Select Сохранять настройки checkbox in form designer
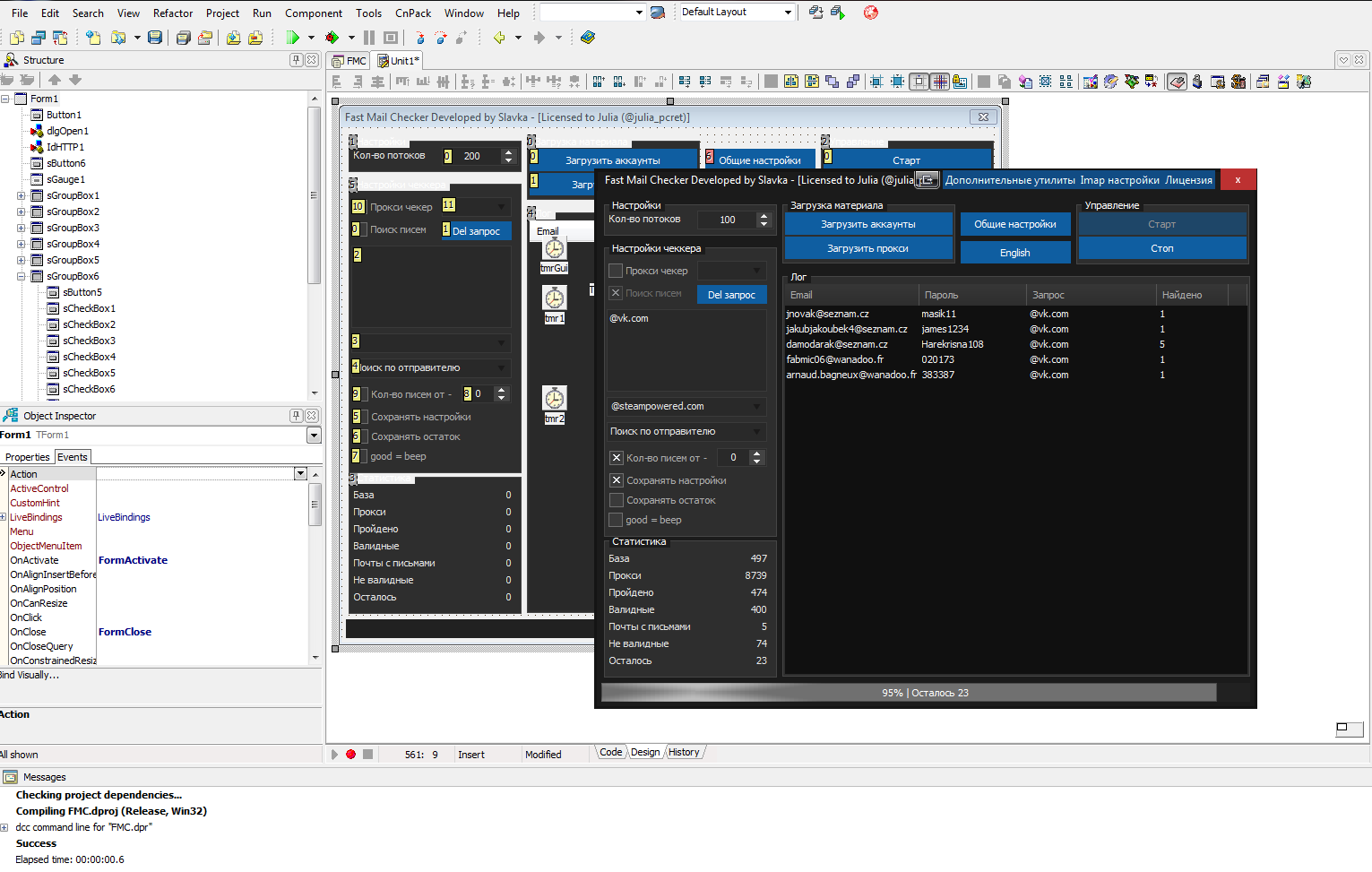Image resolution: width=1372 pixels, height=872 pixels. click(x=413, y=417)
